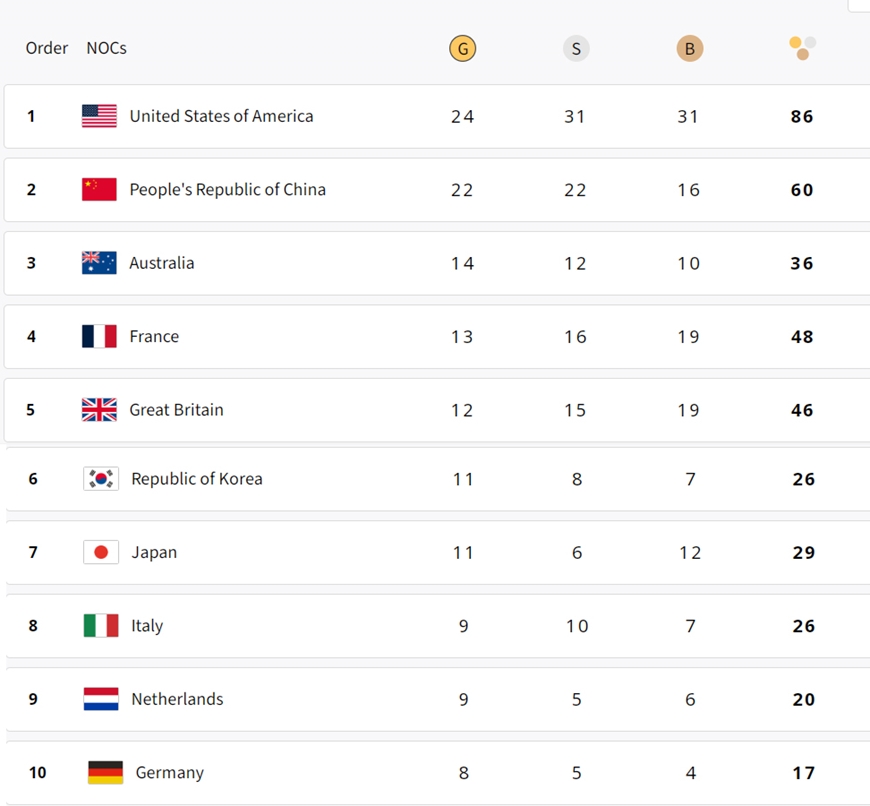The width and height of the screenshot is (870, 806).
Task: Sort by the Order column header
Action: (x=47, y=48)
